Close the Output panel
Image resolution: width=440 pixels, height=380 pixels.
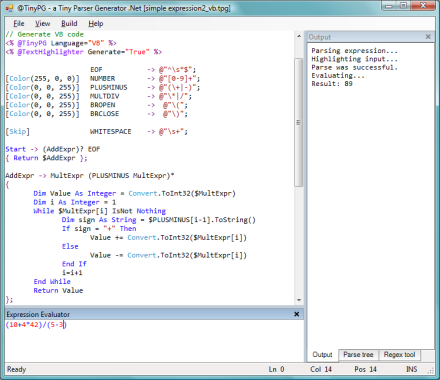pyautogui.click(x=428, y=37)
